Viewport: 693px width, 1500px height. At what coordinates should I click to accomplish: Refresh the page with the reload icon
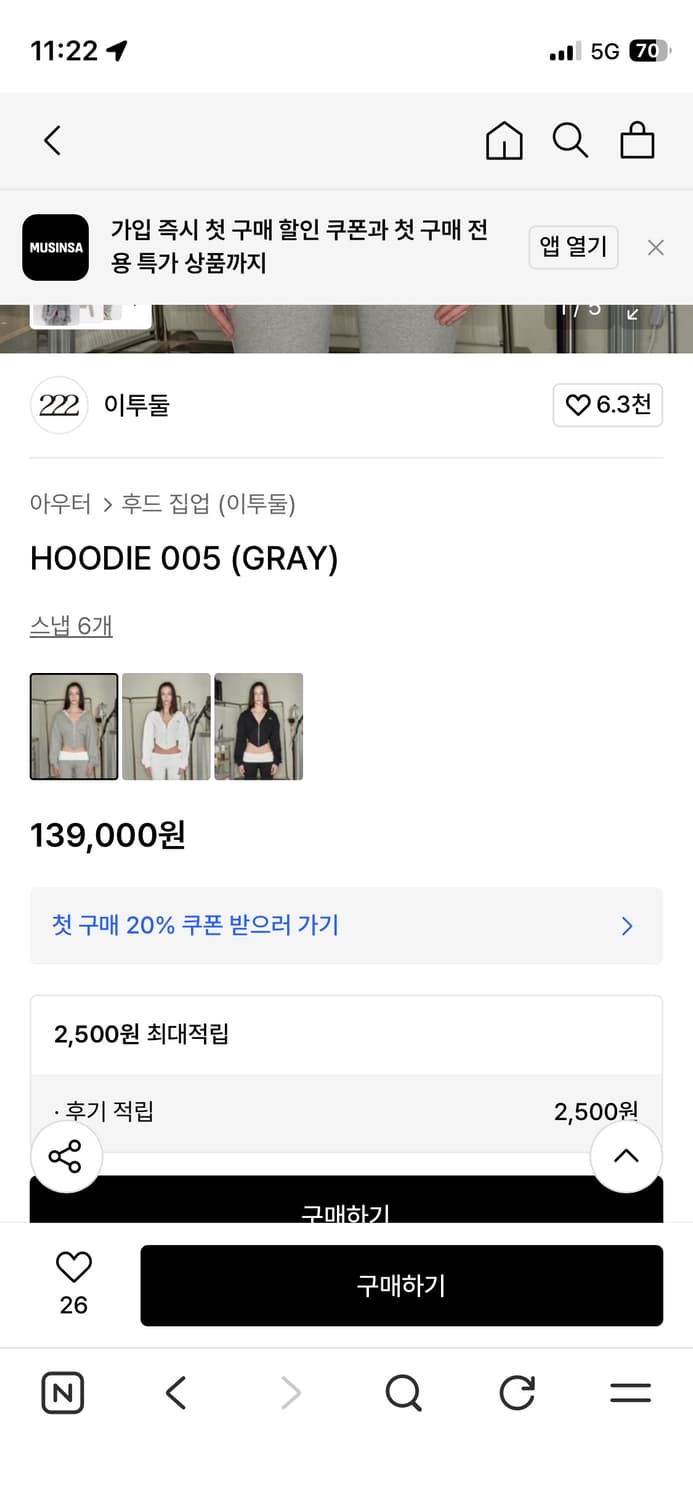coord(516,1393)
